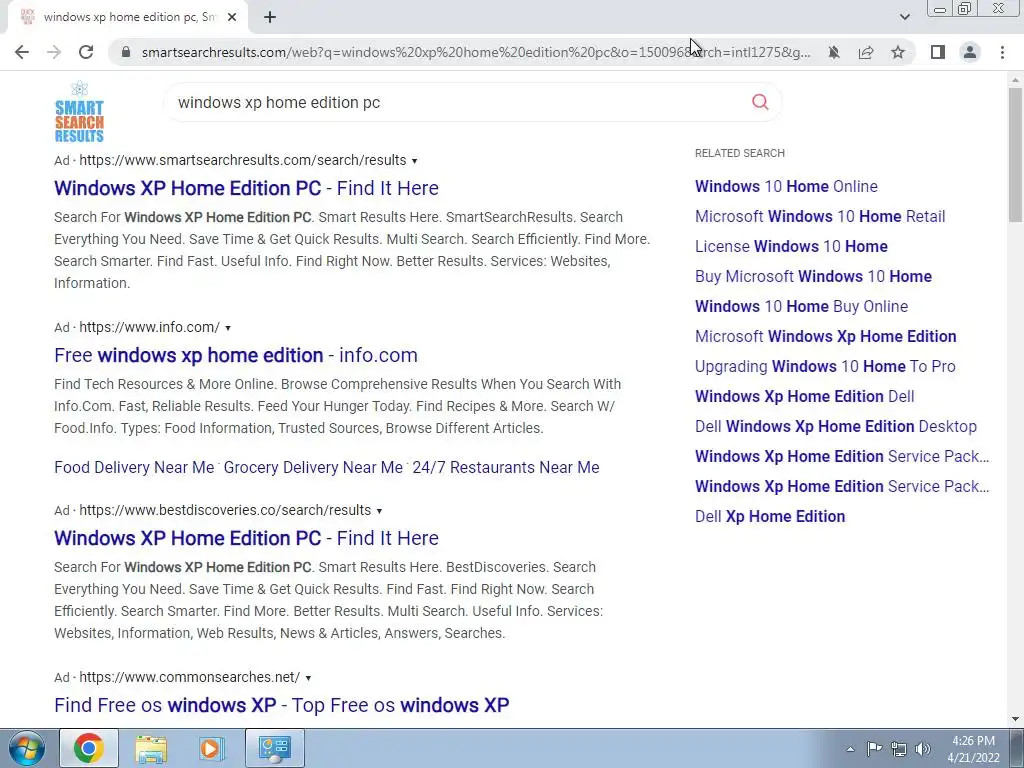
Task: Open related search Microsoft Windows Xp Home Edition
Action: click(x=825, y=336)
